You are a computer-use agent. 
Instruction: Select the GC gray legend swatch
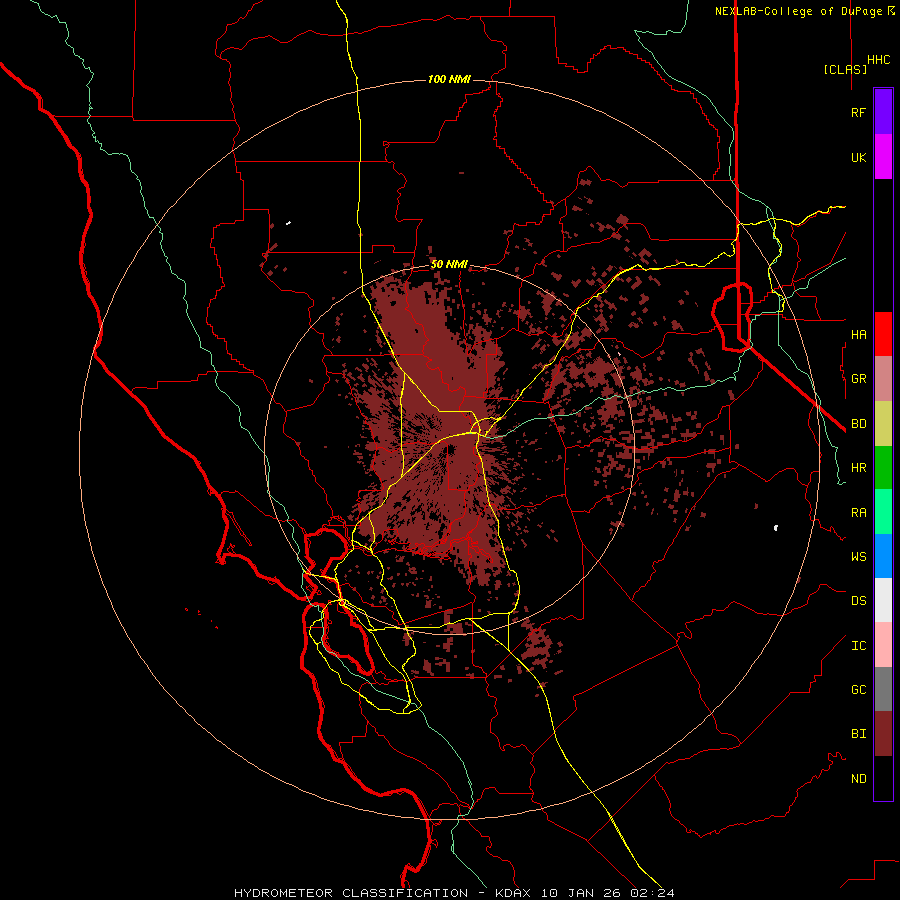883,689
